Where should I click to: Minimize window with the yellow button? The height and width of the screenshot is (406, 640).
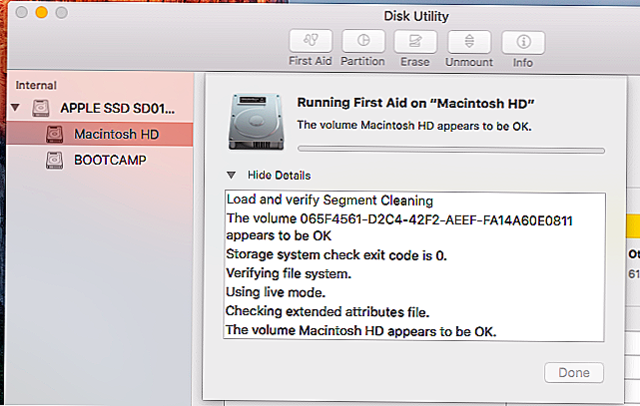pos(41,13)
